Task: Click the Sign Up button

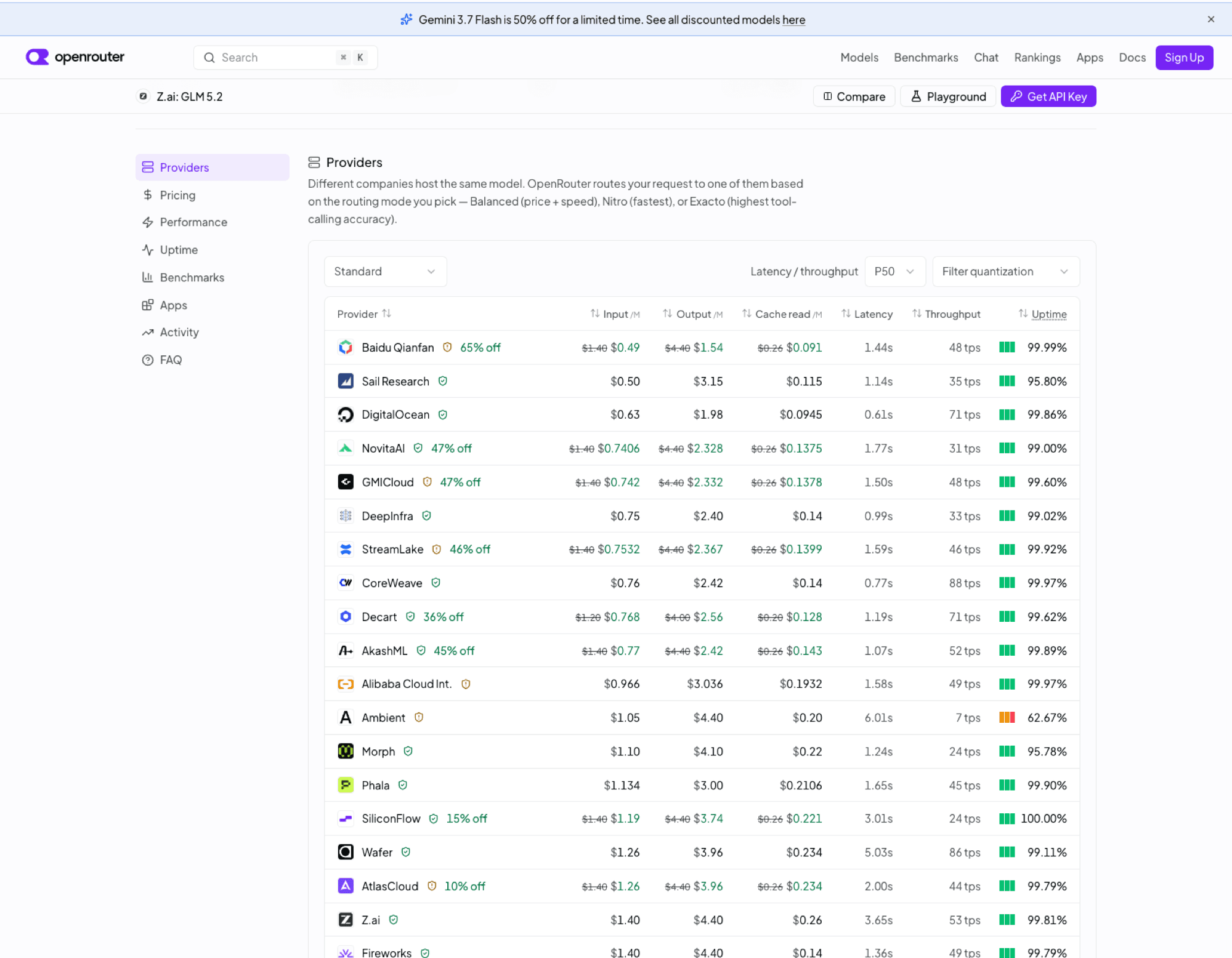Action: pyautogui.click(x=1184, y=57)
